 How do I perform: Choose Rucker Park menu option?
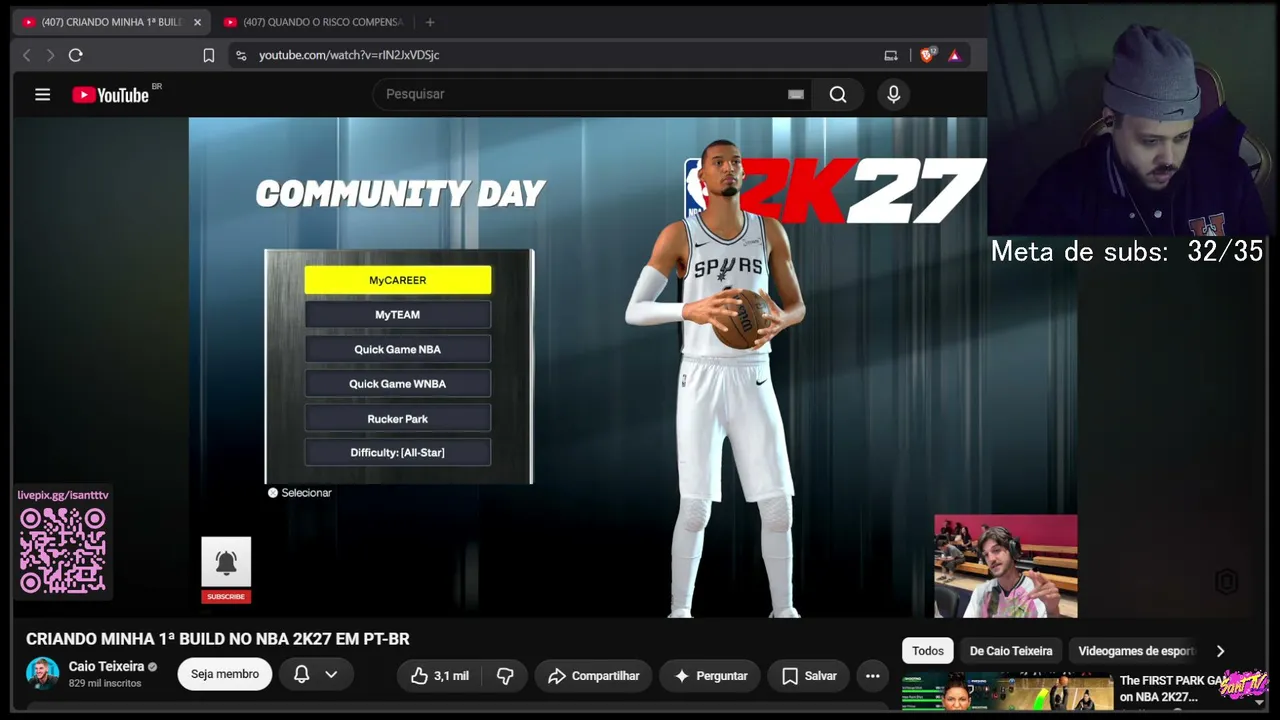398,418
